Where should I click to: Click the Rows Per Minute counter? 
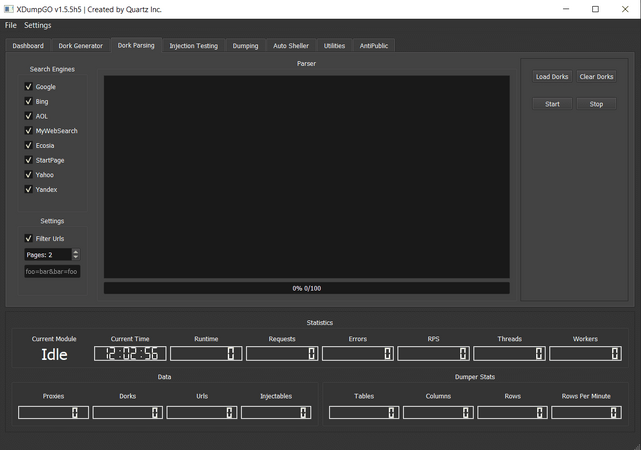pos(586,412)
